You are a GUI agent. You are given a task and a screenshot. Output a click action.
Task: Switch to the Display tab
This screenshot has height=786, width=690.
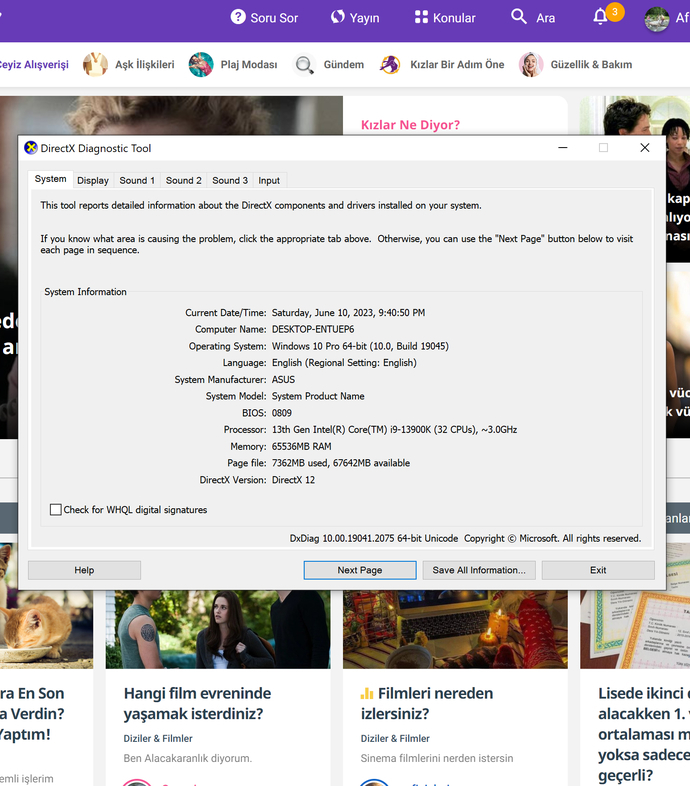93,180
